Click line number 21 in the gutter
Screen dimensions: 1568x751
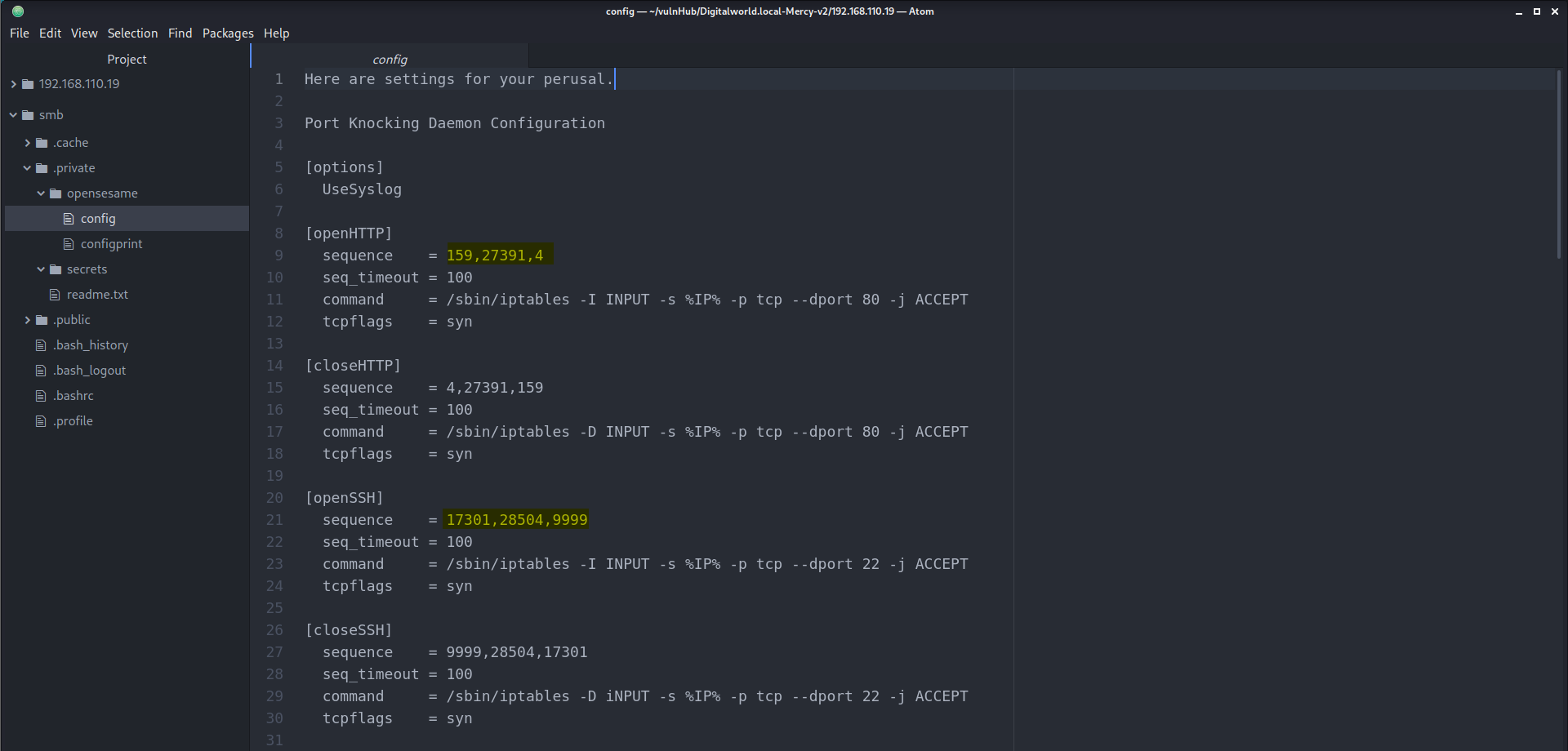(x=274, y=520)
